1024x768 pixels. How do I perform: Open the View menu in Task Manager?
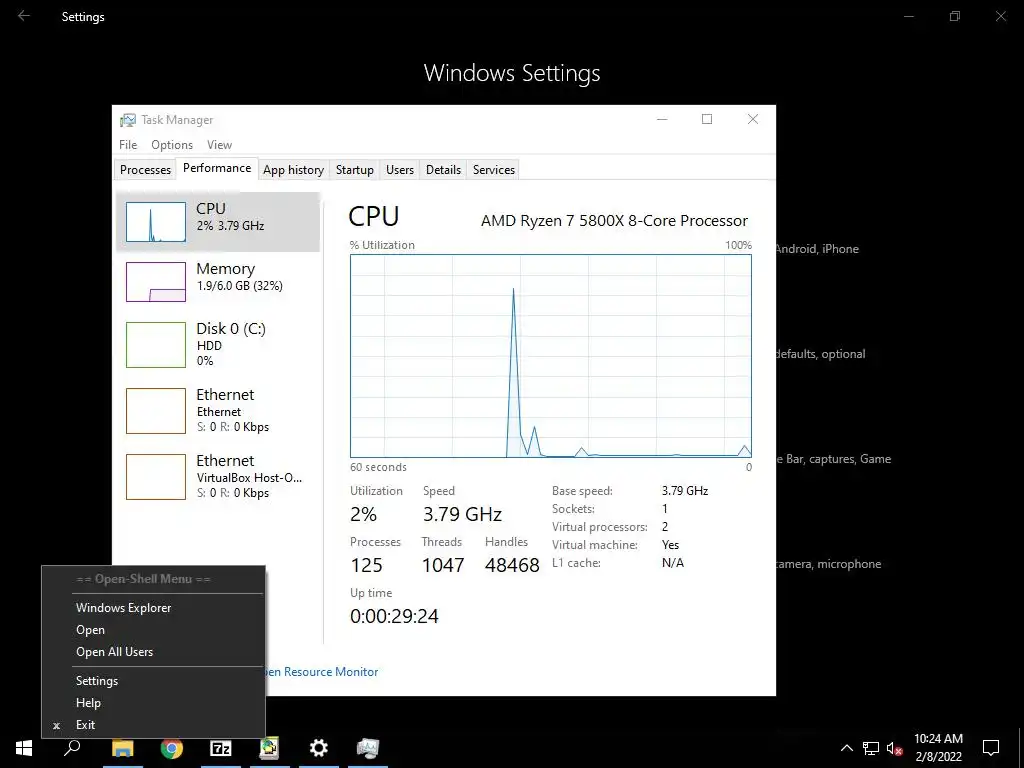(219, 145)
